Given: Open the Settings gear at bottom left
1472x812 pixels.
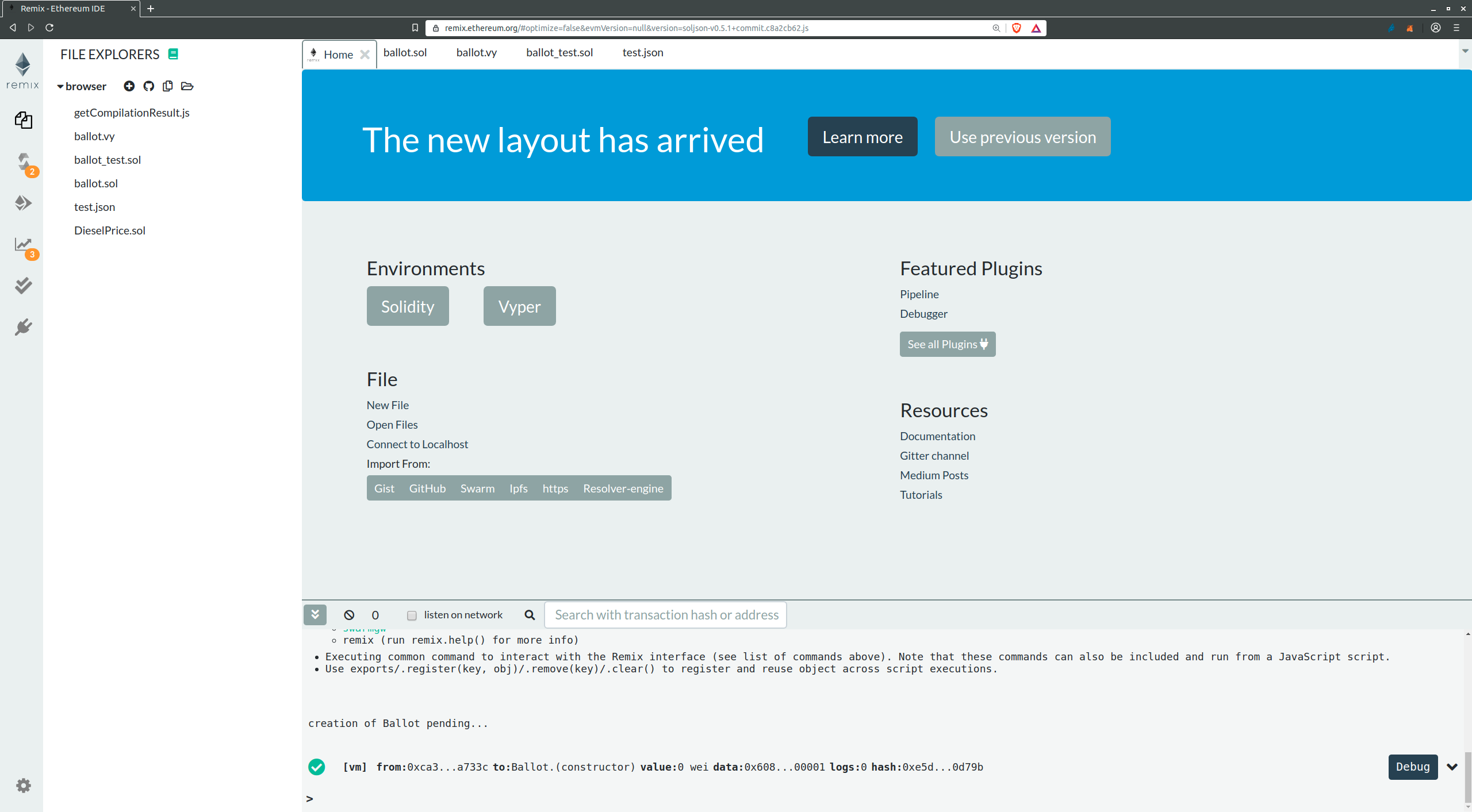Looking at the screenshot, I should coord(23,785).
